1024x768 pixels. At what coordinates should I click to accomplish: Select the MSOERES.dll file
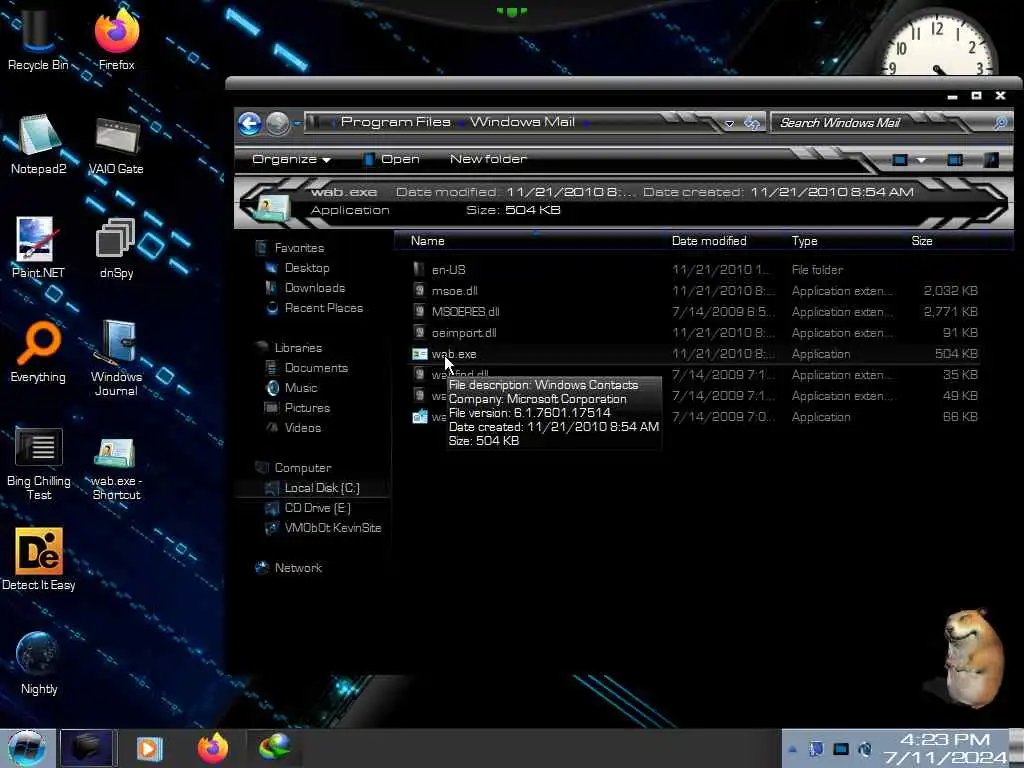pos(465,312)
